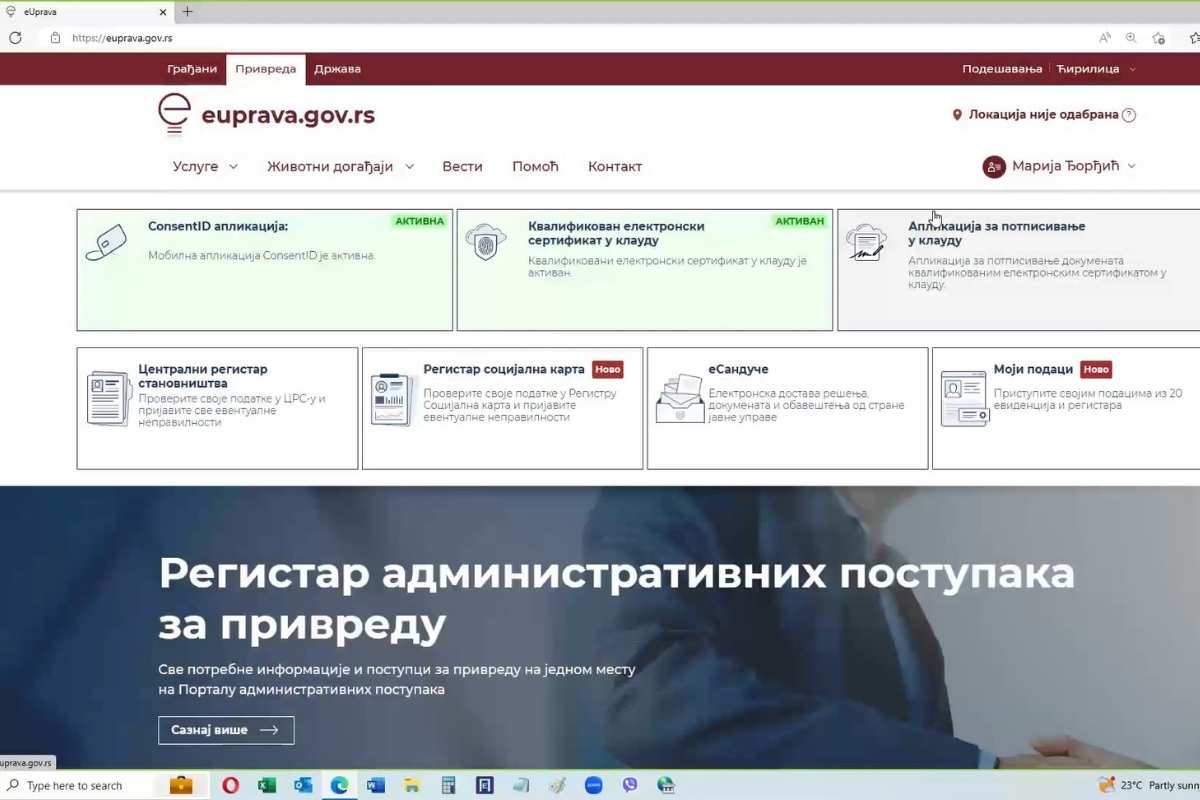Click the eUprava browser tab
This screenshot has height=800, width=1200.
88,12
